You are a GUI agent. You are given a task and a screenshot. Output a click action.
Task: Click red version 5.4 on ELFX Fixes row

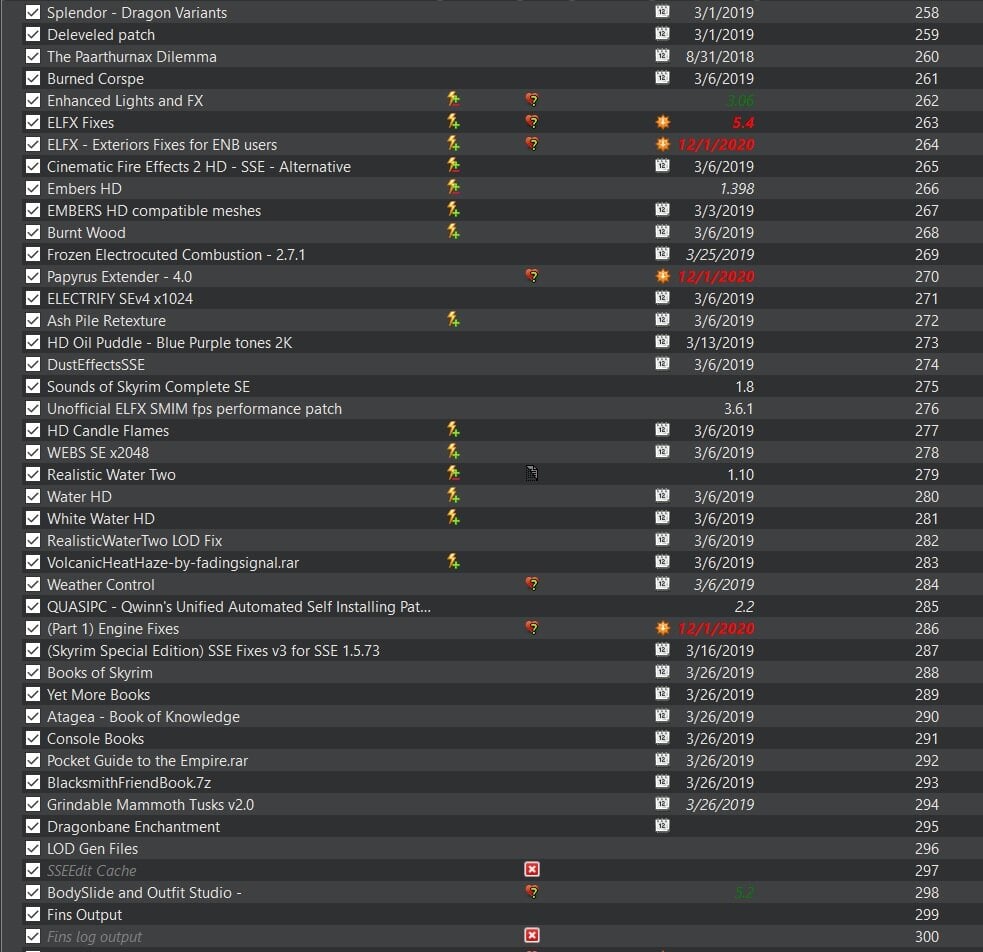(743, 122)
